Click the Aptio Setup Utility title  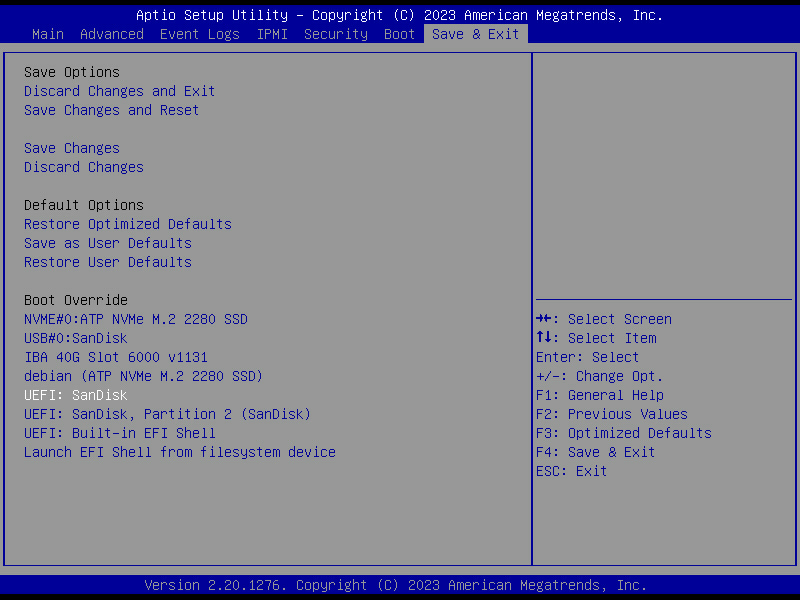tap(399, 15)
